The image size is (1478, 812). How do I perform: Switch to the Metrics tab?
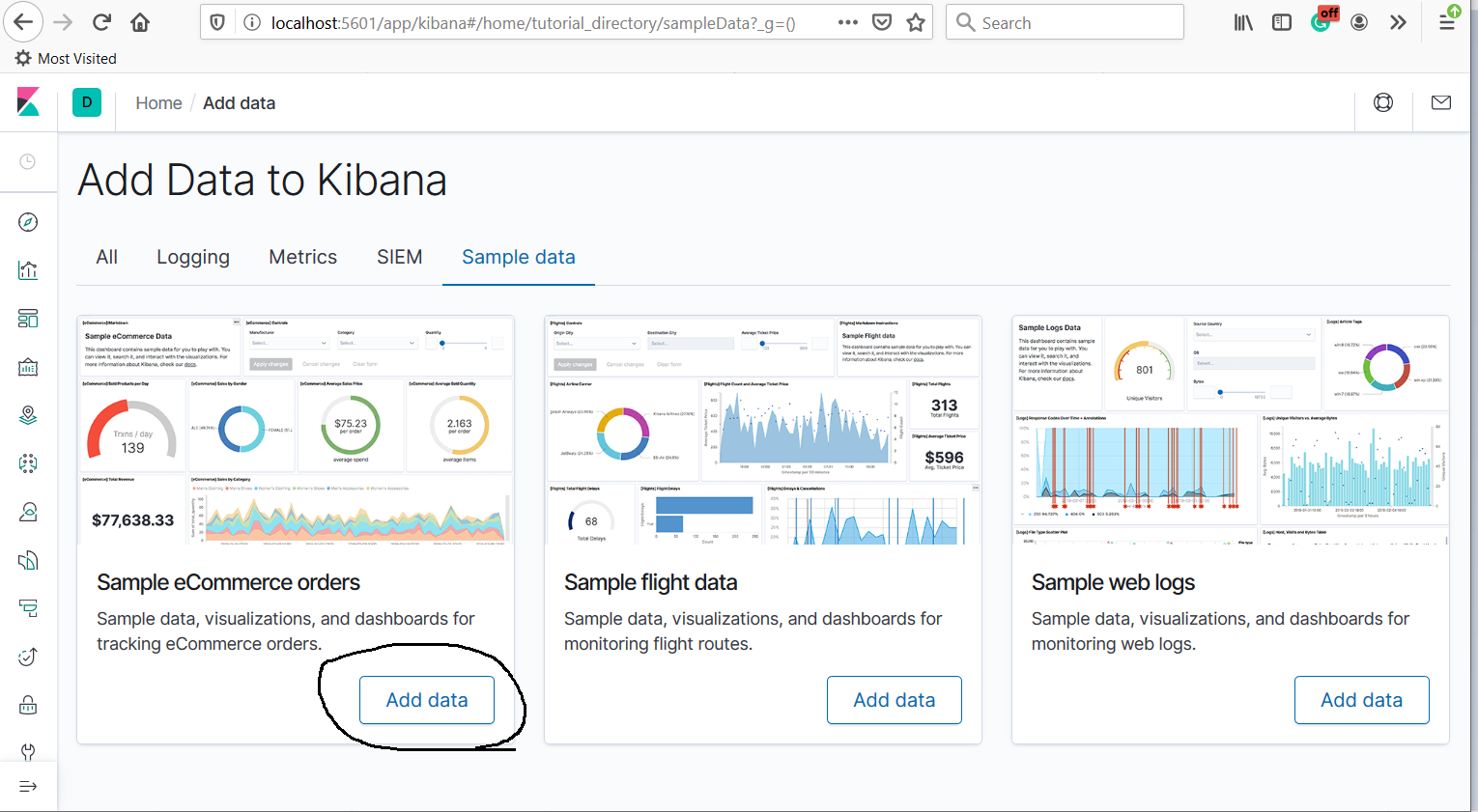pos(303,257)
